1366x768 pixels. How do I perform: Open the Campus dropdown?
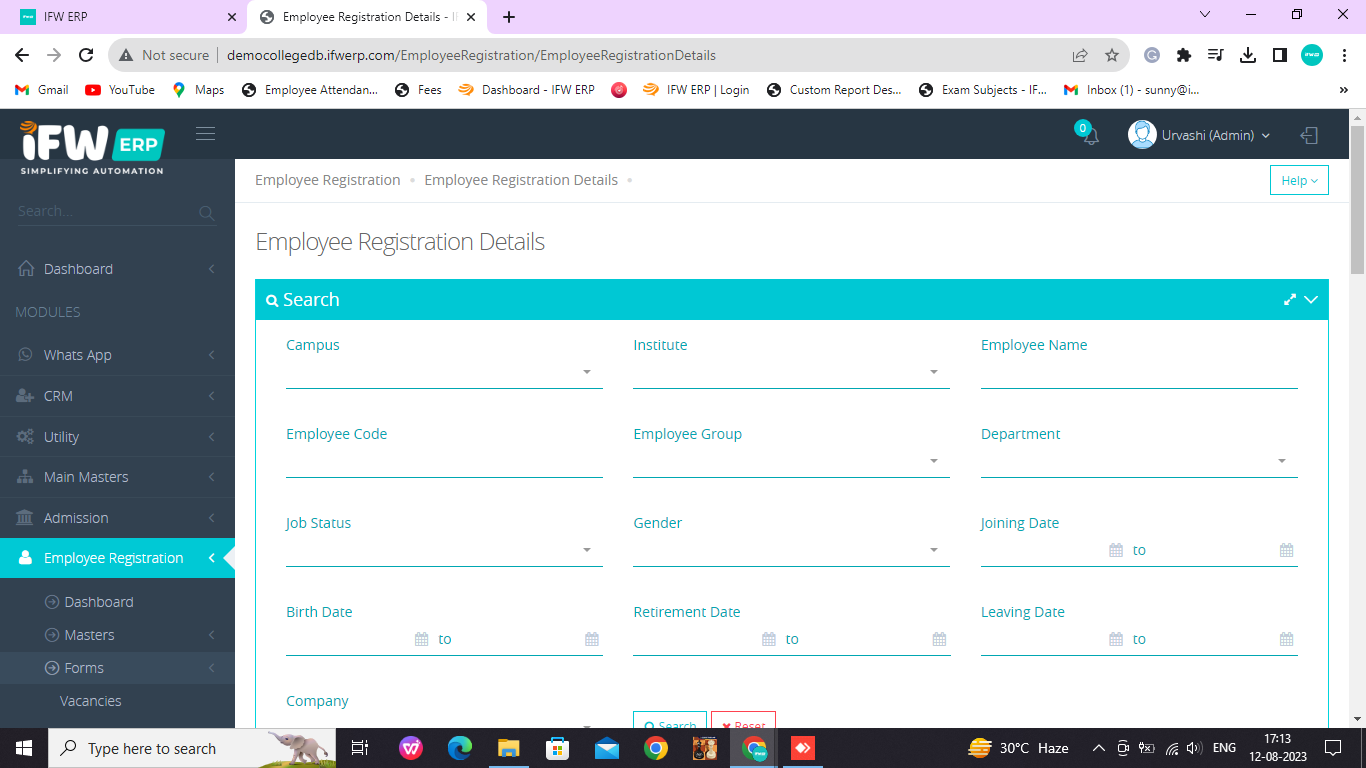click(x=444, y=373)
